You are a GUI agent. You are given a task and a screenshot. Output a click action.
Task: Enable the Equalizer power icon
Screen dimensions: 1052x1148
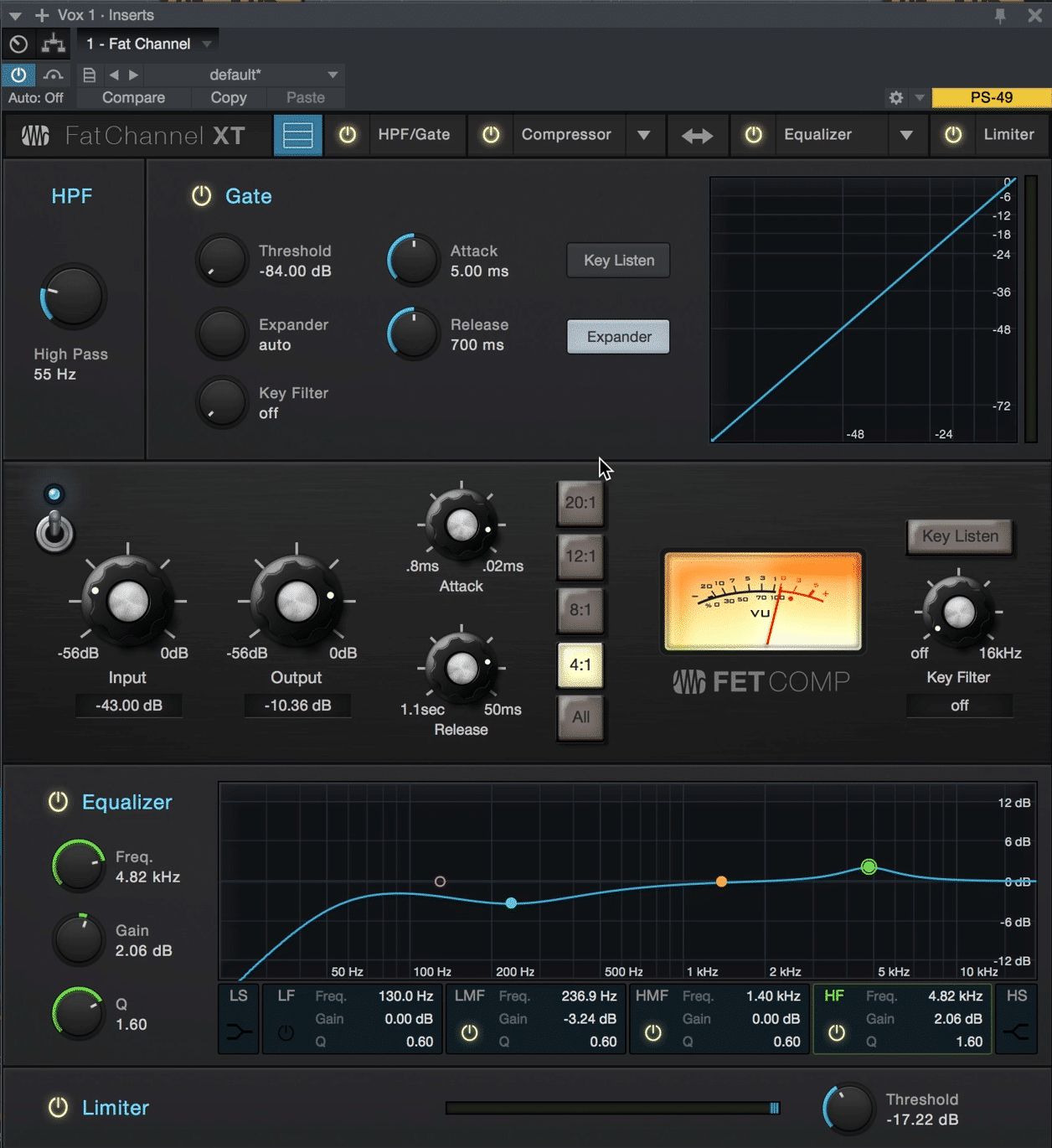coord(752,135)
